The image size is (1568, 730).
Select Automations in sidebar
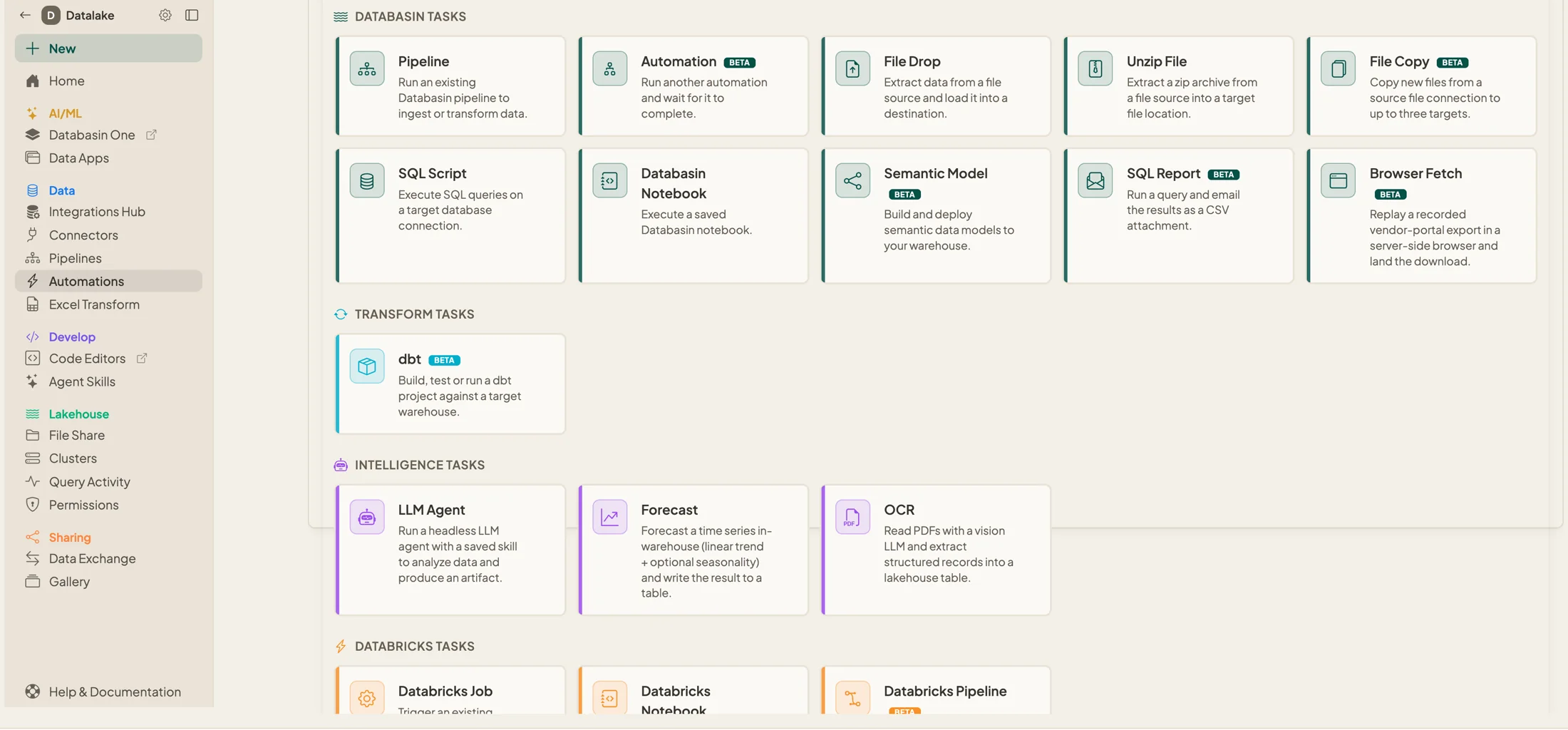click(108, 281)
